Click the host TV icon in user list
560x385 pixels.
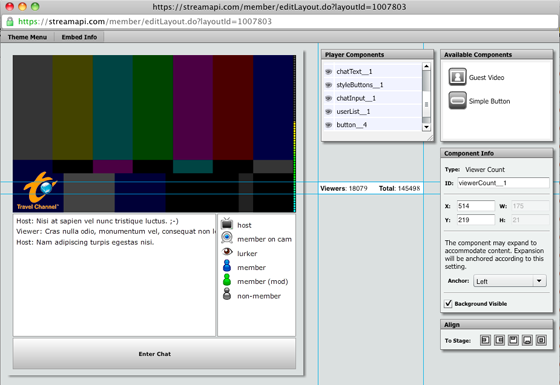(227, 224)
